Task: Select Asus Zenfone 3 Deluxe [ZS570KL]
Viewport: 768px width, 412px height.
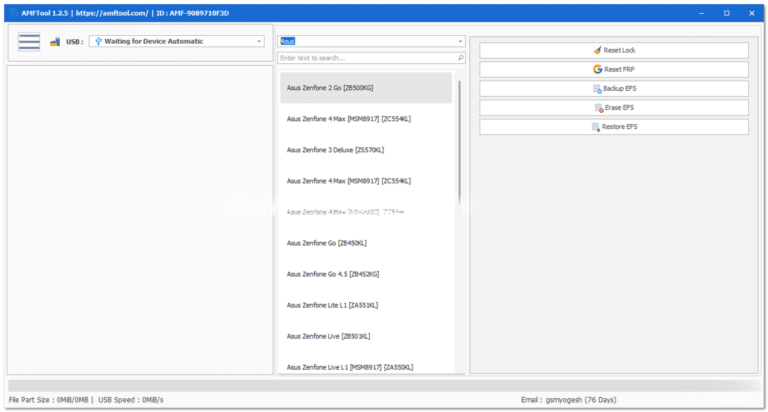Action: tap(366, 150)
